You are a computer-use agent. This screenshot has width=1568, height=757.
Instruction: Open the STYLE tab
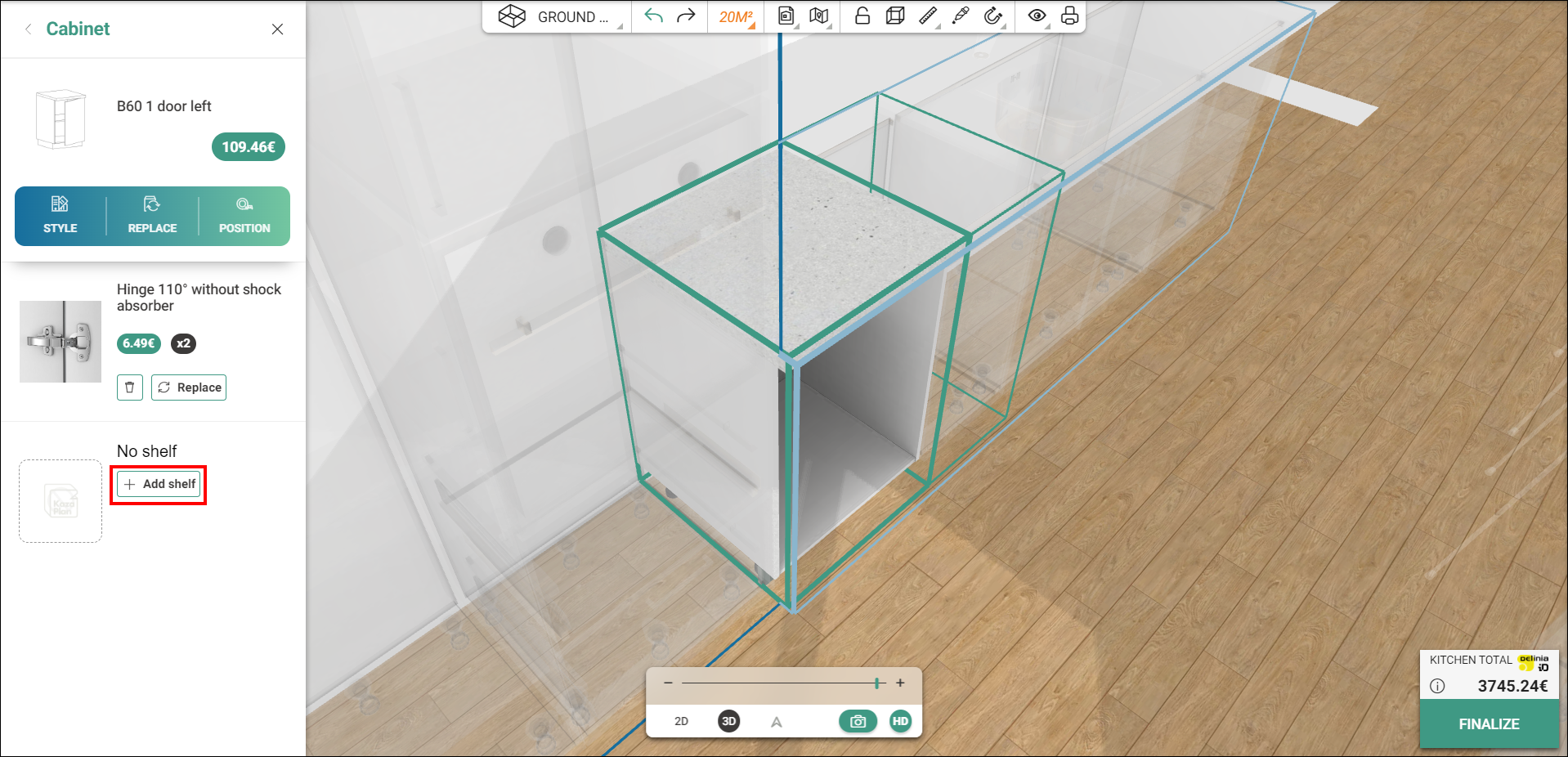point(60,216)
